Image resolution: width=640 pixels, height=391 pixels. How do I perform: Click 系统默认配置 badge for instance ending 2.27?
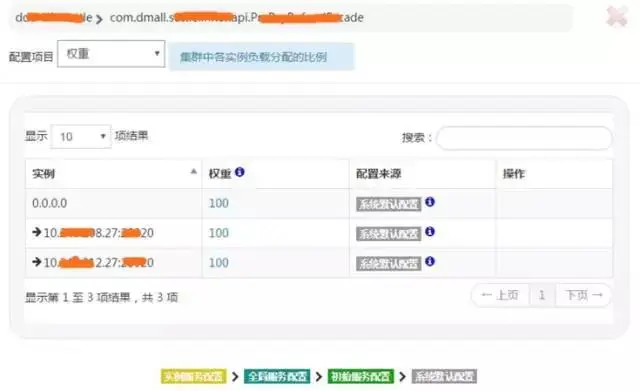(388, 264)
